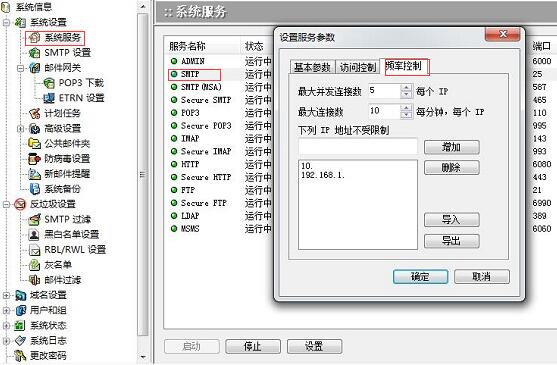Click the SMTP 过滤 icon
The width and height of the screenshot is (557, 365).
(x=34, y=219)
